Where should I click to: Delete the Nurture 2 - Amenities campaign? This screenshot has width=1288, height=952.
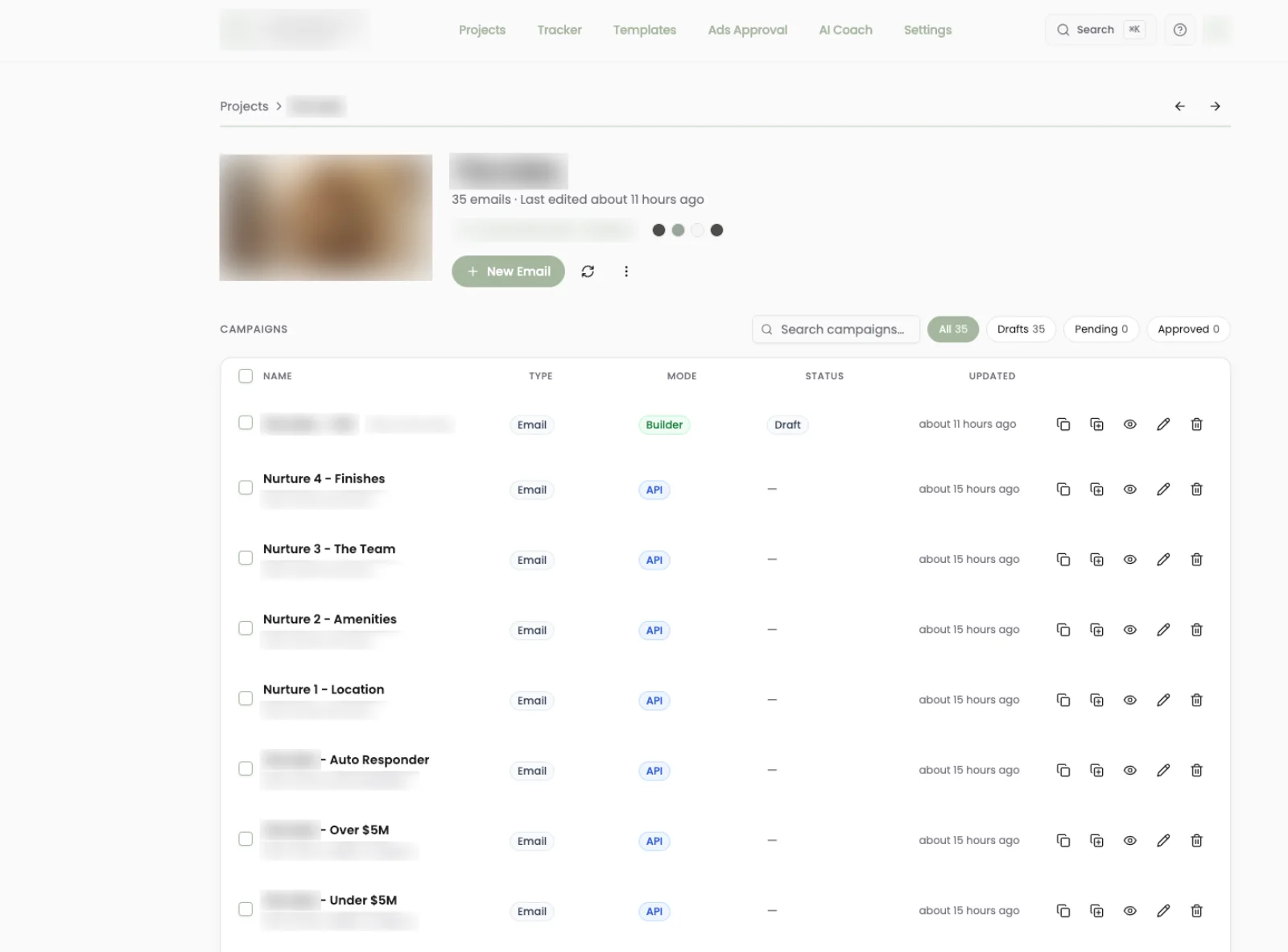point(1197,630)
